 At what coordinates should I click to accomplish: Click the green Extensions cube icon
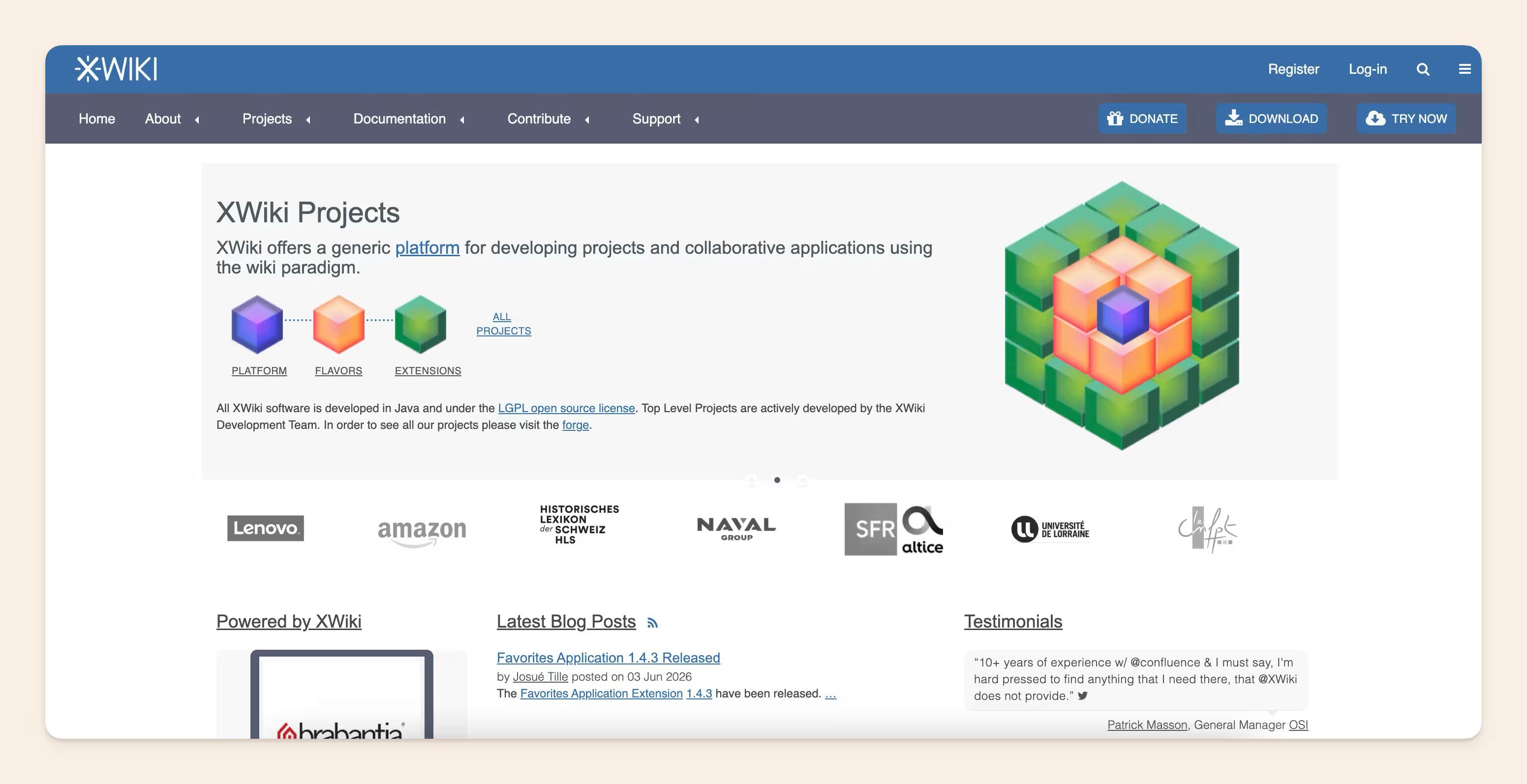(x=420, y=324)
